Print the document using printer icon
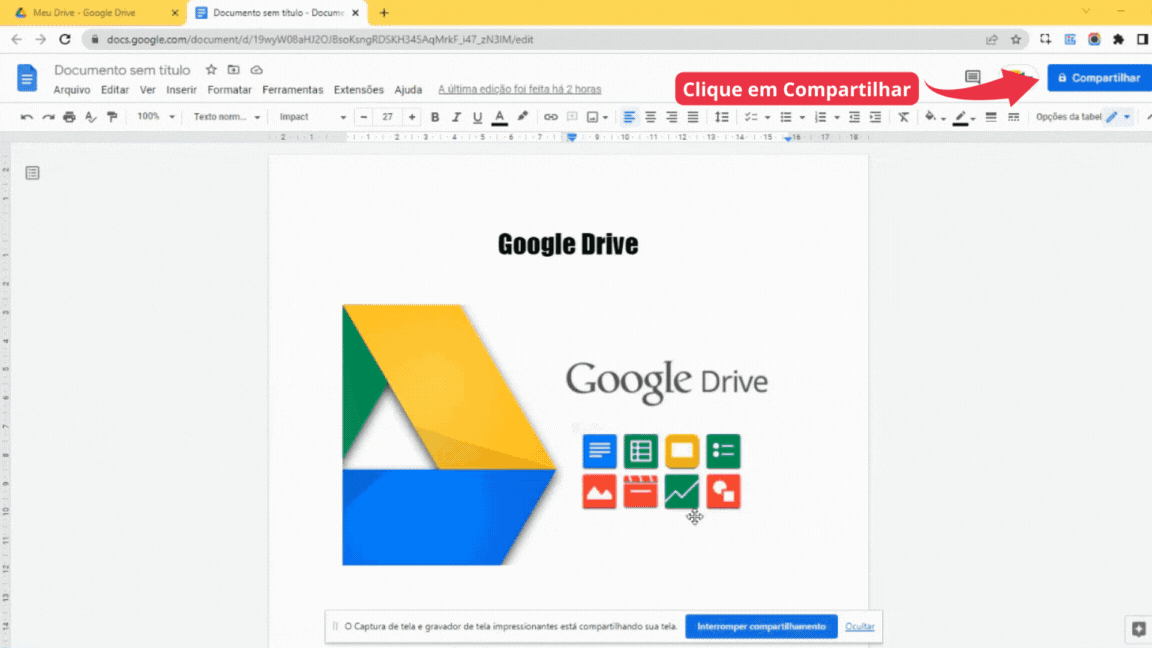Image resolution: width=1152 pixels, height=648 pixels. tap(69, 117)
